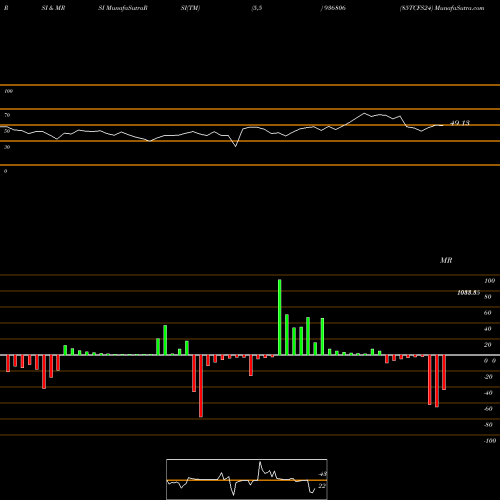Screen dimensions: 500x500
Task: Click the RSI axis label 70
Action: pyautogui.click(x=7, y=115)
